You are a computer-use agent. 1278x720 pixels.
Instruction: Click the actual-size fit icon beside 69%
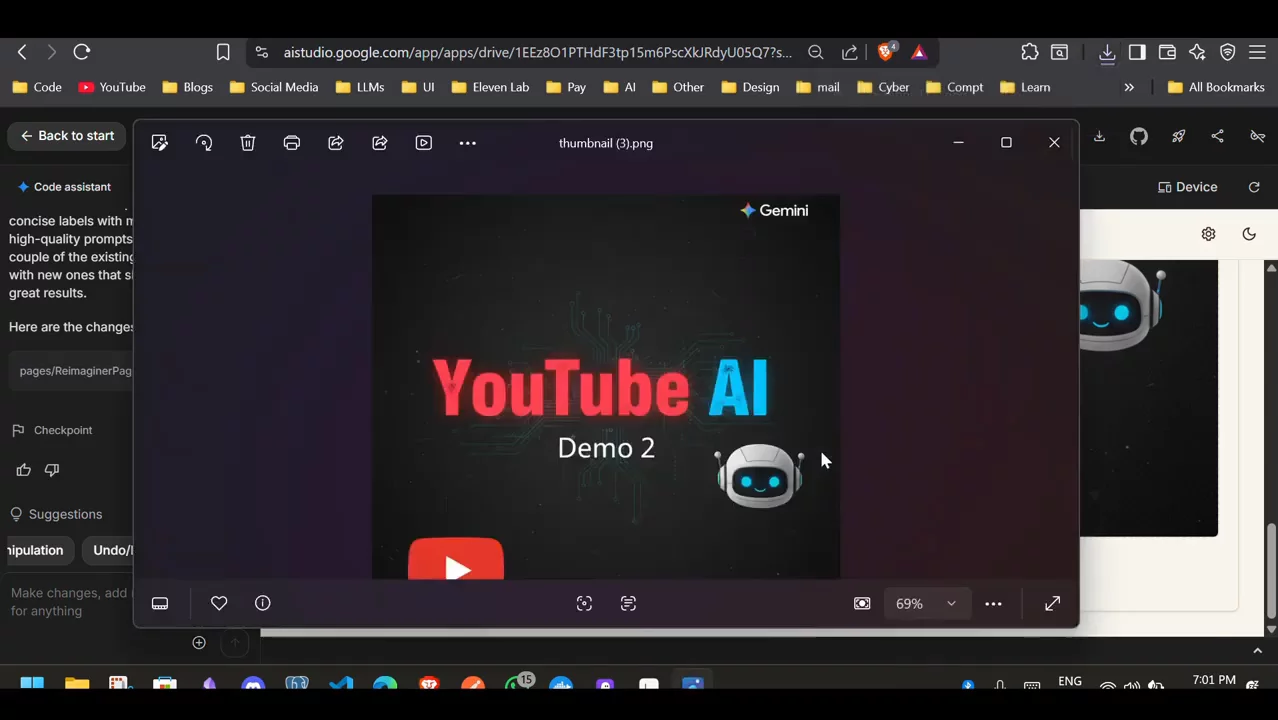pyautogui.click(x=862, y=603)
